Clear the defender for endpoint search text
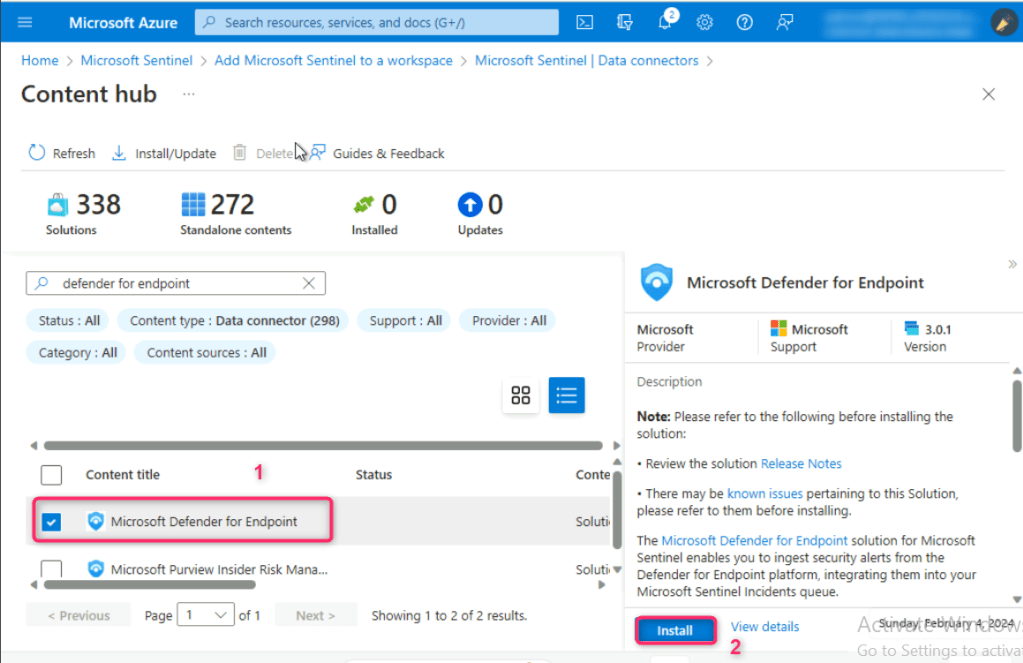1023x663 pixels. pos(310,283)
